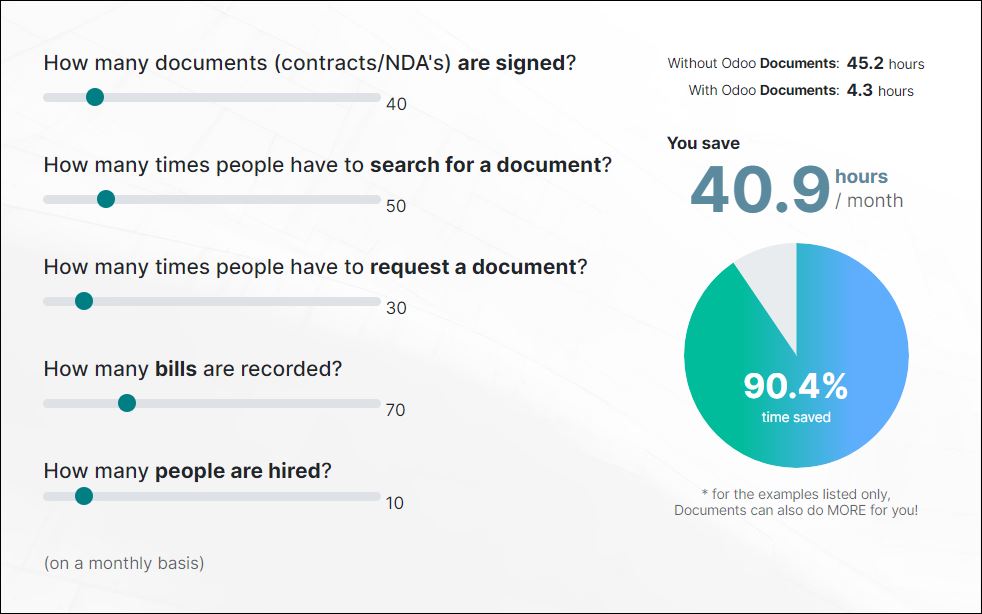Screen dimensions: 982x614
Task: Click the 45.2 hours without Odoo value
Action: pyautogui.click(x=886, y=63)
